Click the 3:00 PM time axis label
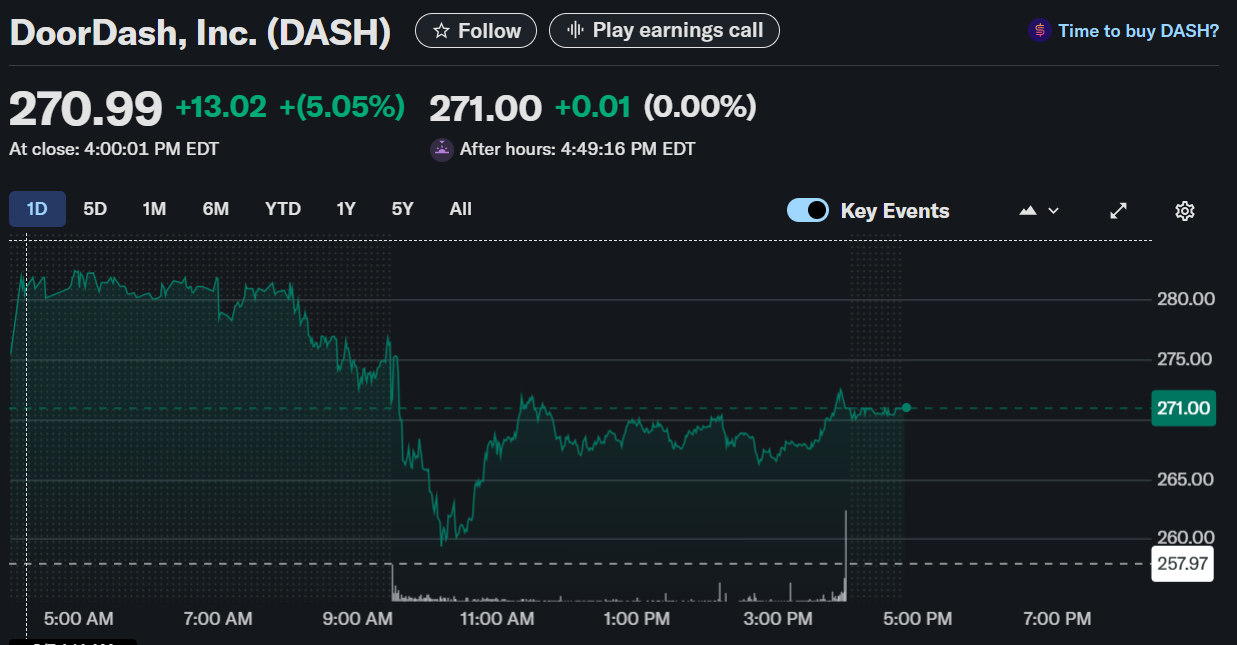This screenshot has width=1237, height=645. [x=779, y=619]
